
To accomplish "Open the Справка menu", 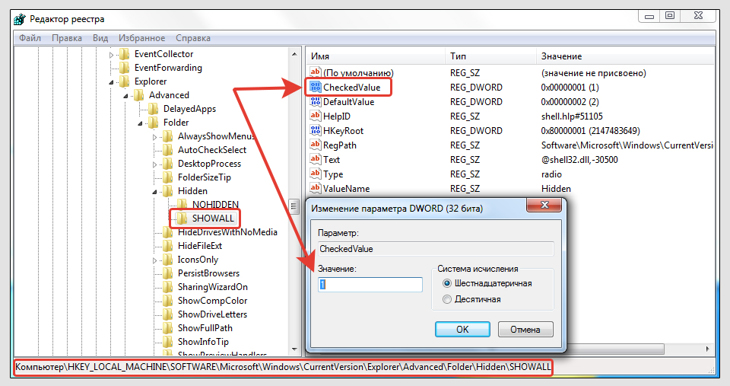I will (193, 38).
